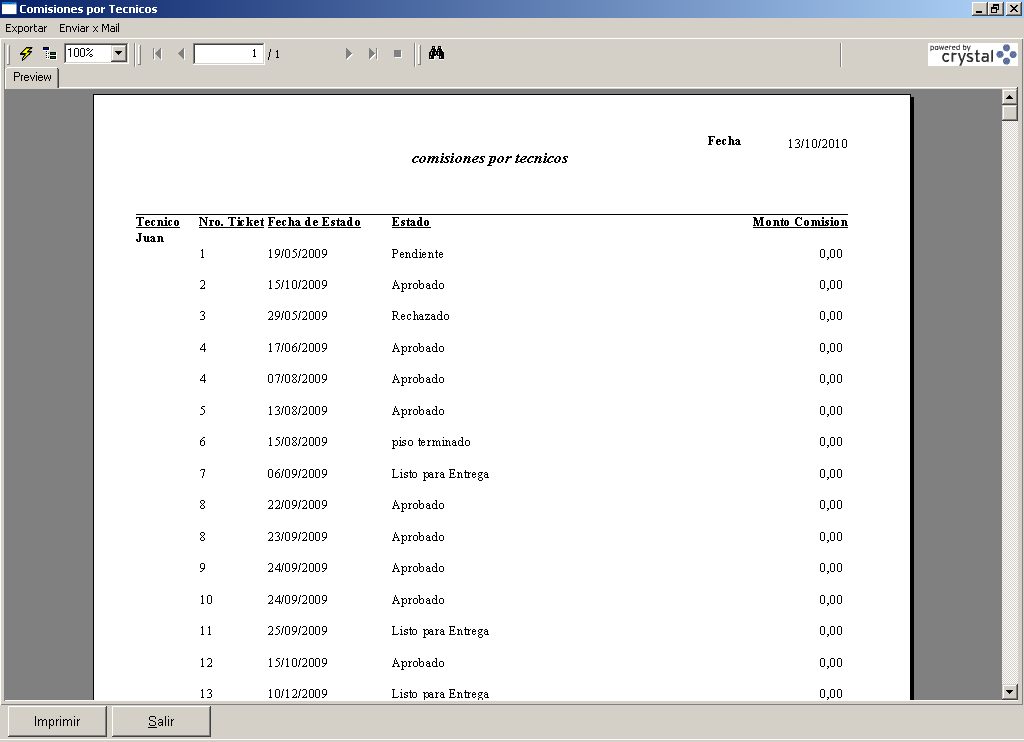The height and width of the screenshot is (742, 1024).
Task: Click the piso terminado status
Action: [431, 442]
